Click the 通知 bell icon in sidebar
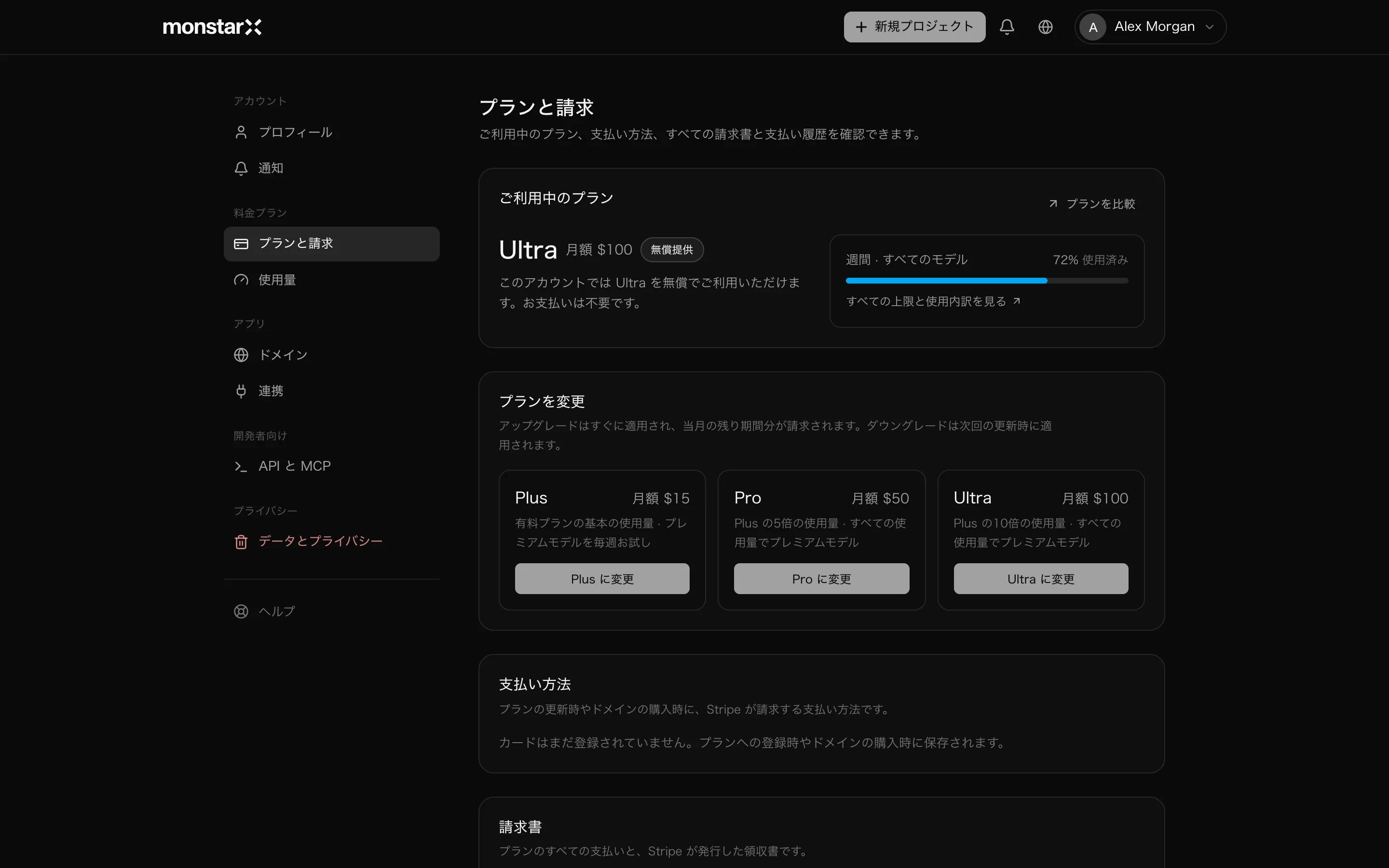The image size is (1389, 868). [241, 168]
